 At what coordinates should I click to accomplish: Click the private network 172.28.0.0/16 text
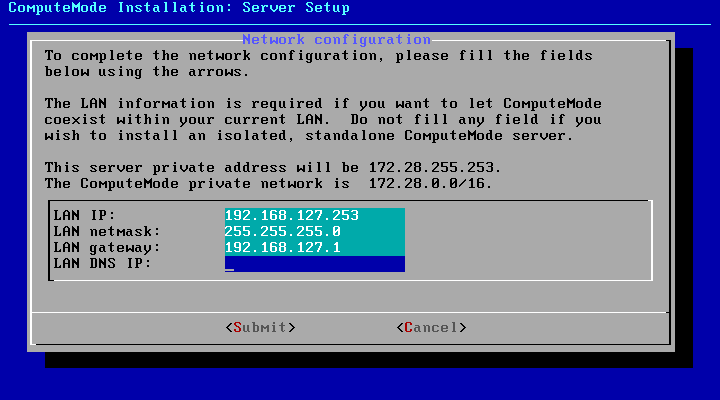(430, 184)
